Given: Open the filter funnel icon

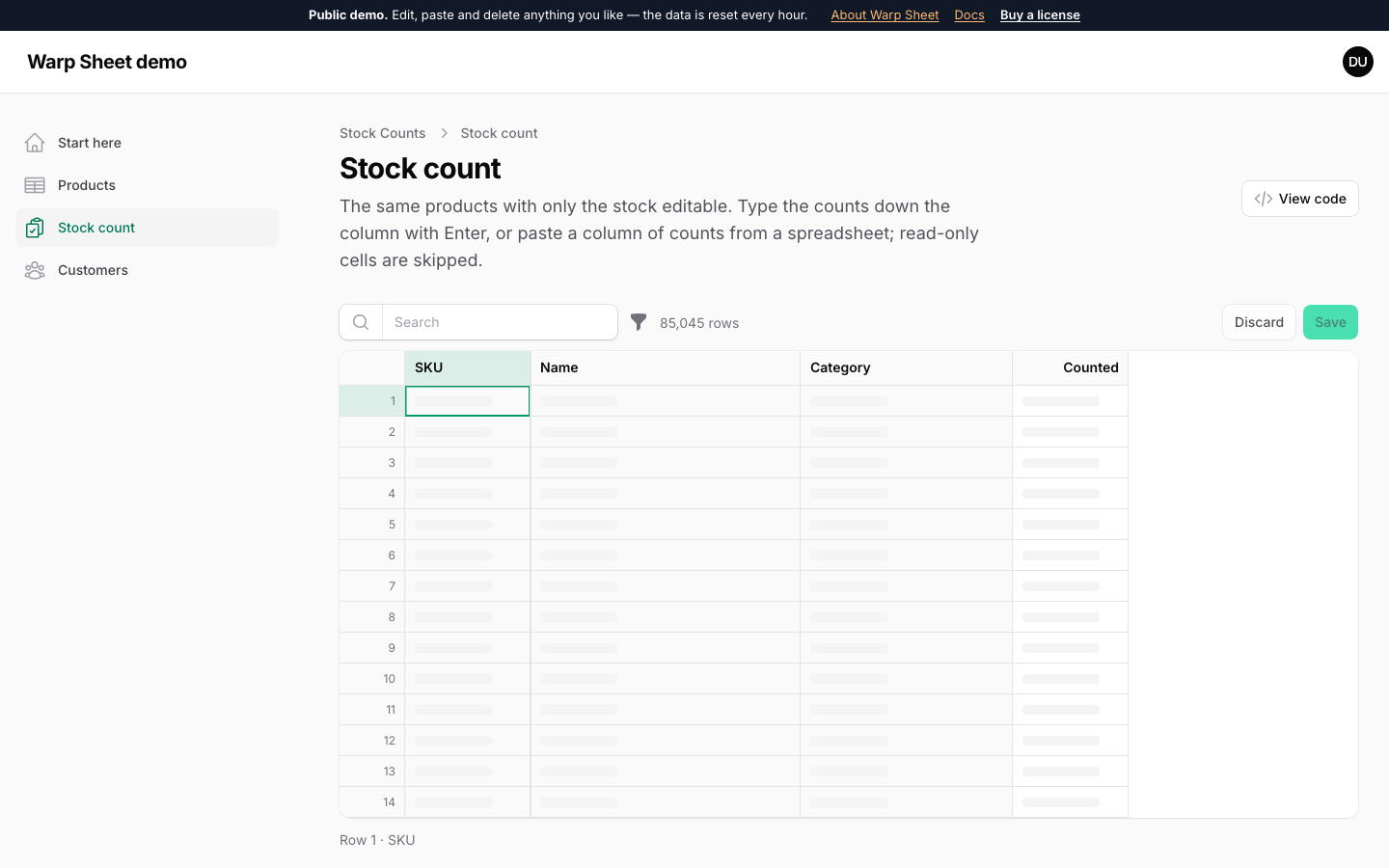Looking at the screenshot, I should [x=639, y=322].
